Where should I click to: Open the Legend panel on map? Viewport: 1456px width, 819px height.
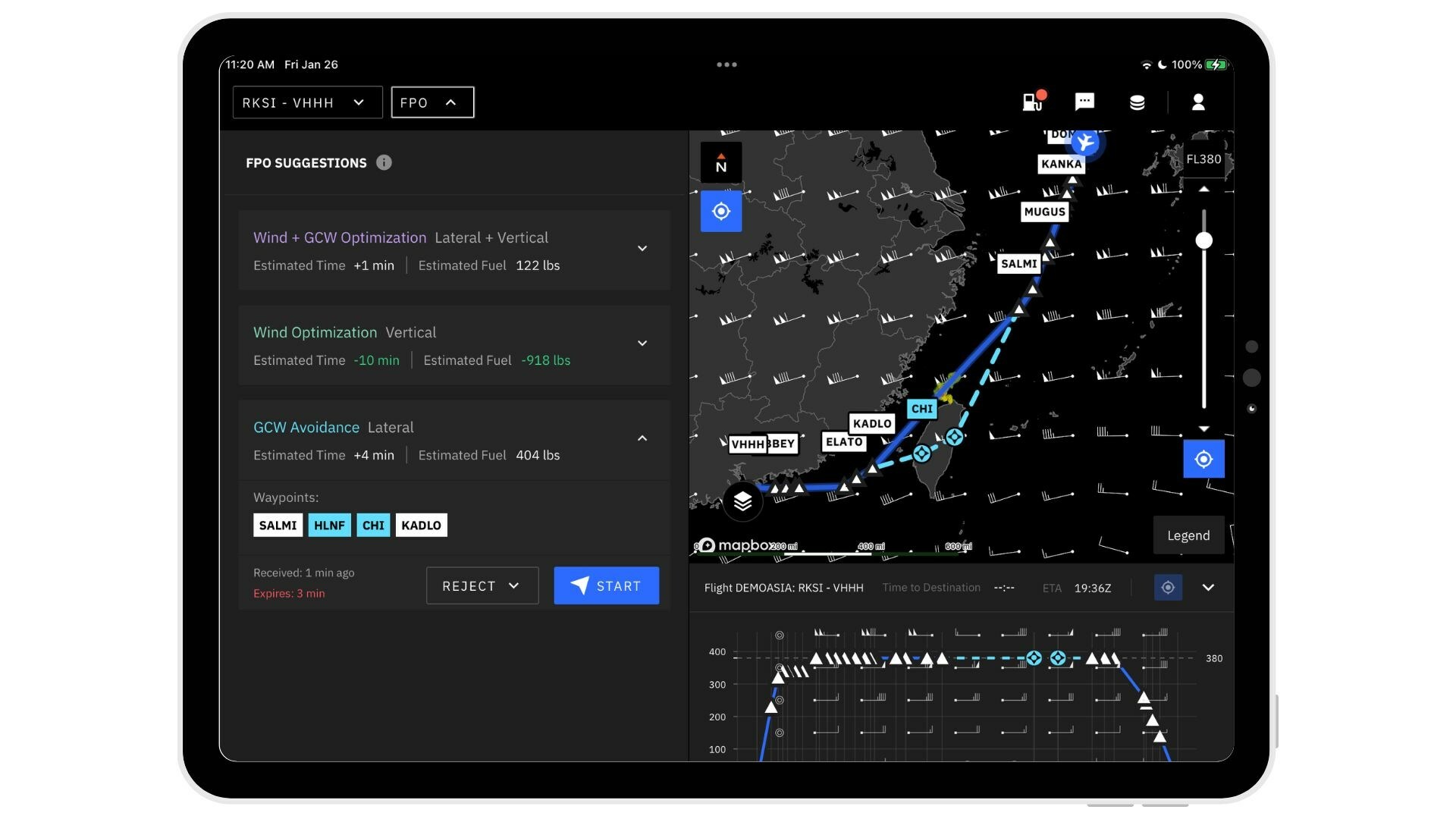(1189, 535)
